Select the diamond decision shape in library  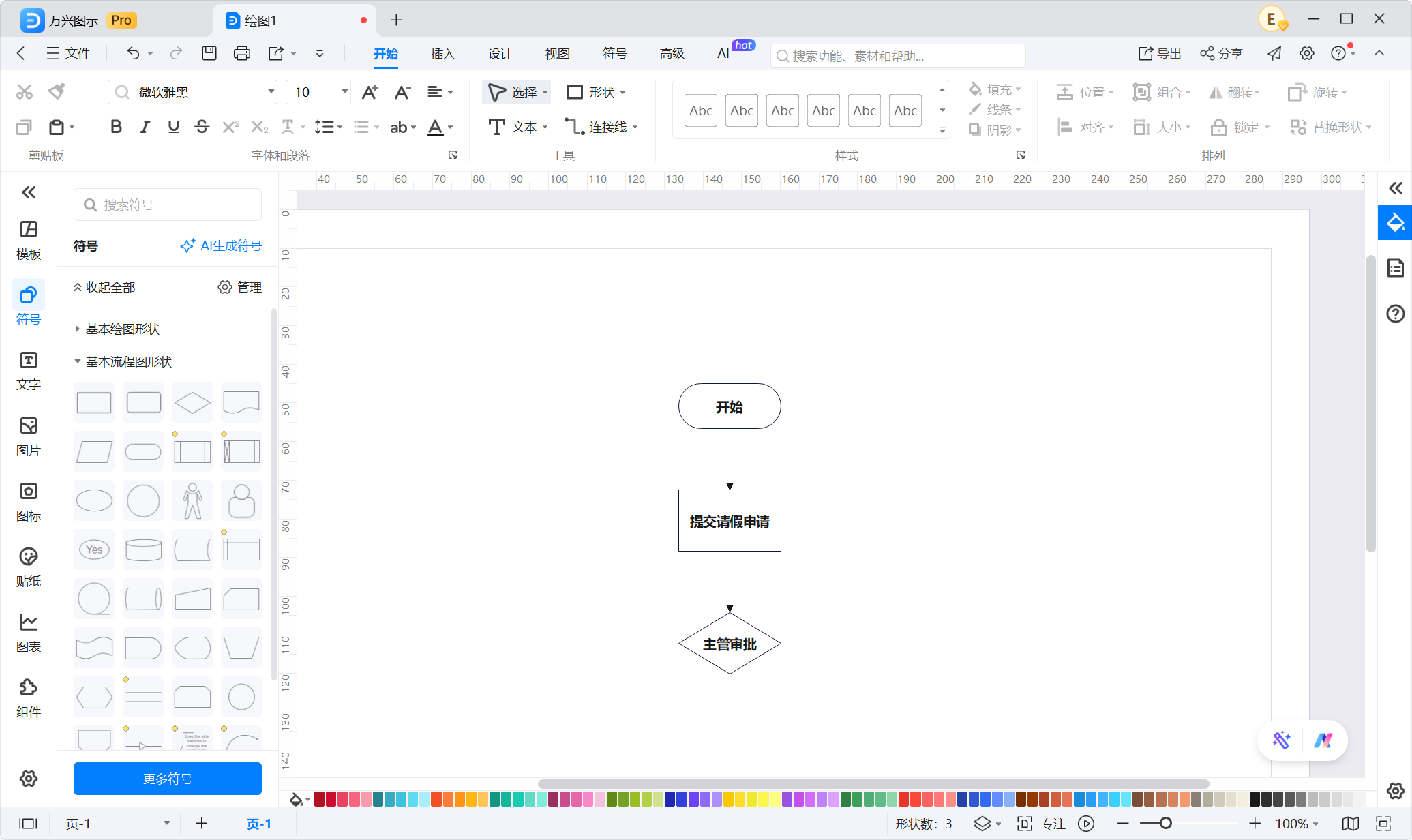[x=192, y=402]
